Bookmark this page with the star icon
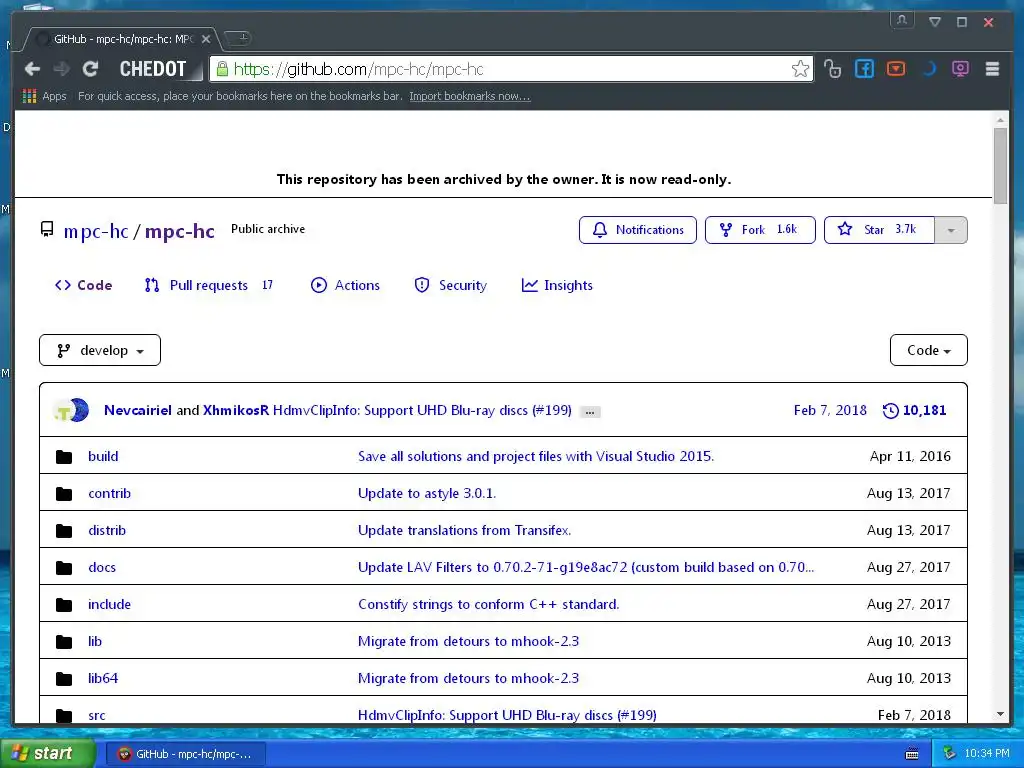The image size is (1024, 768). (x=800, y=69)
